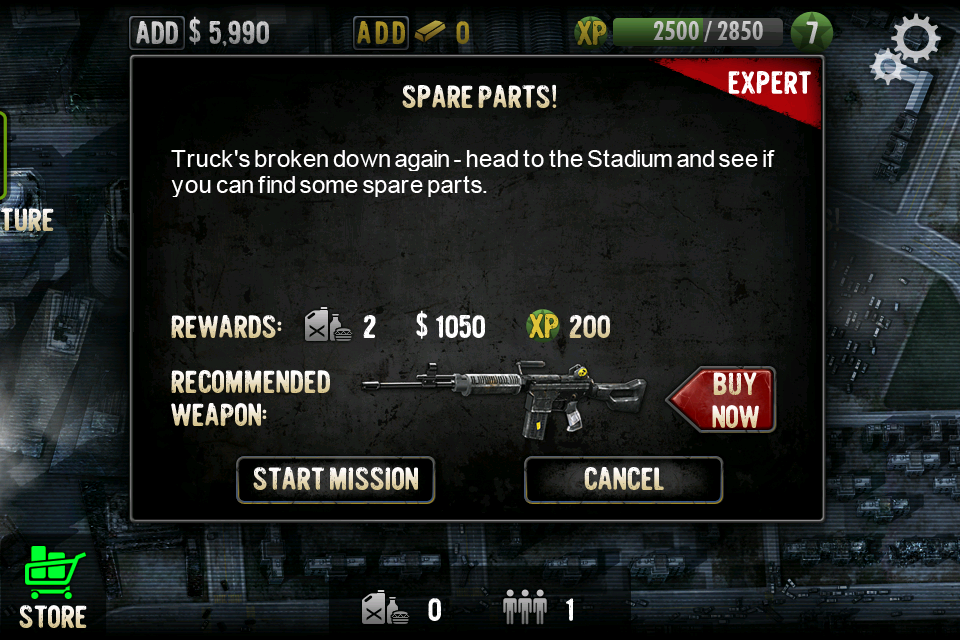This screenshot has width=960, height=640.
Task: Add more cash with ADD button
Action: click(x=157, y=33)
